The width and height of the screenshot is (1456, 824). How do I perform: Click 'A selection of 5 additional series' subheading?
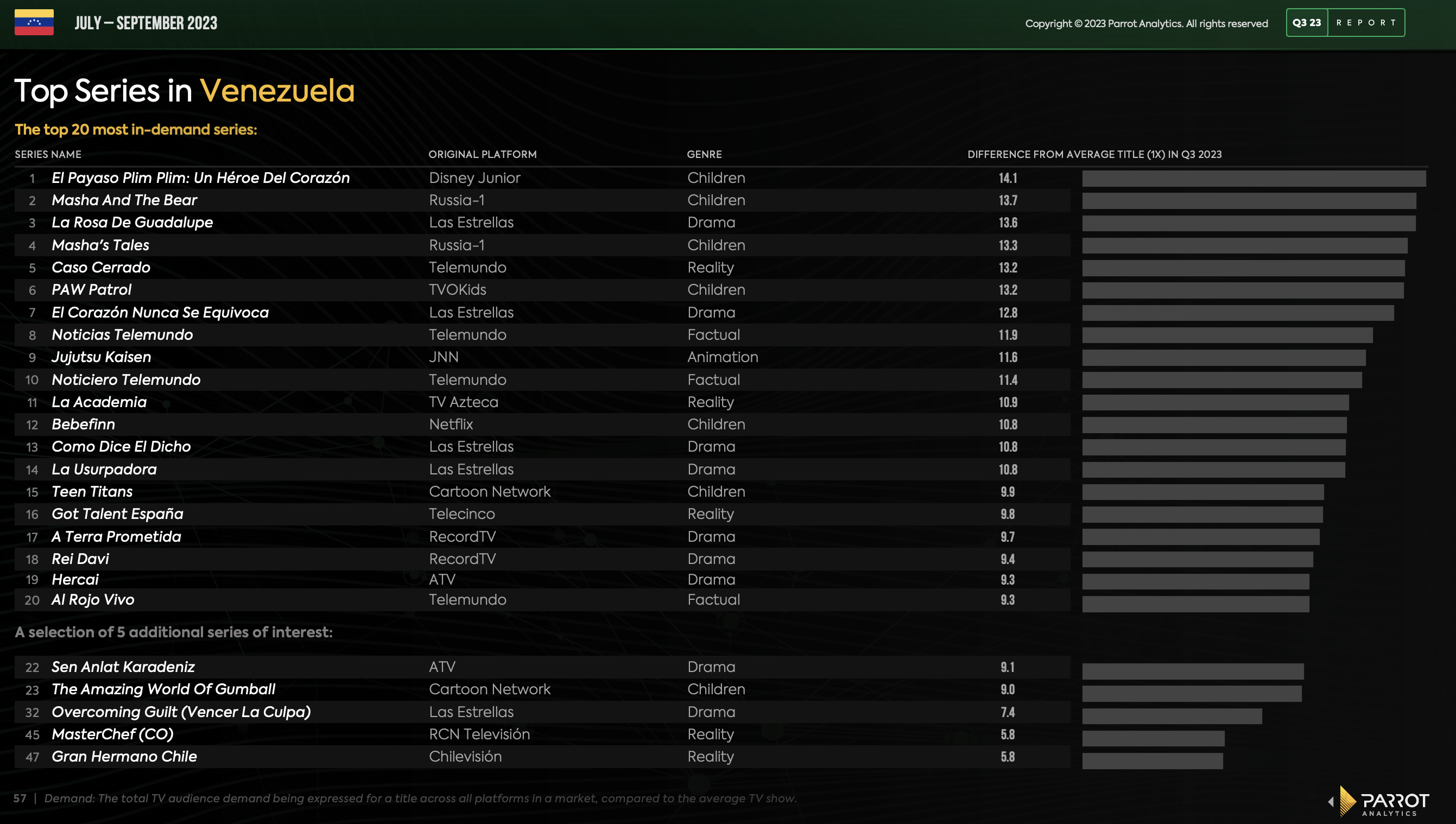(174, 632)
